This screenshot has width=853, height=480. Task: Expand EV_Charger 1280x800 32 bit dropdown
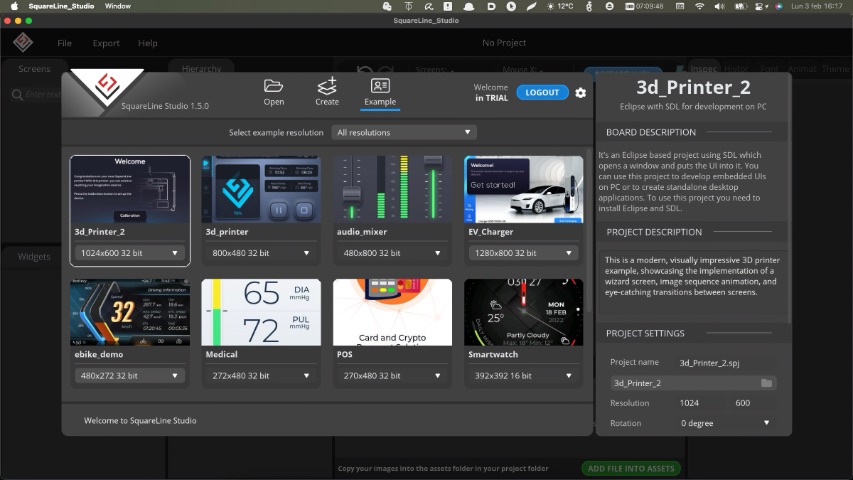click(523, 253)
